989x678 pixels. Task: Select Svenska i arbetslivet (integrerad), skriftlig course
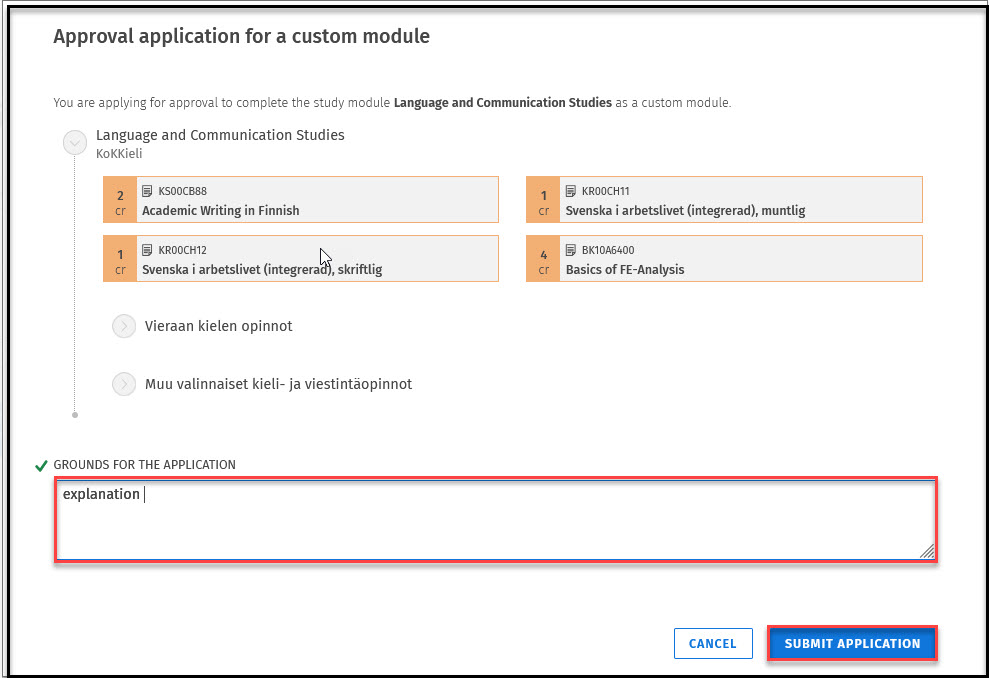(262, 270)
